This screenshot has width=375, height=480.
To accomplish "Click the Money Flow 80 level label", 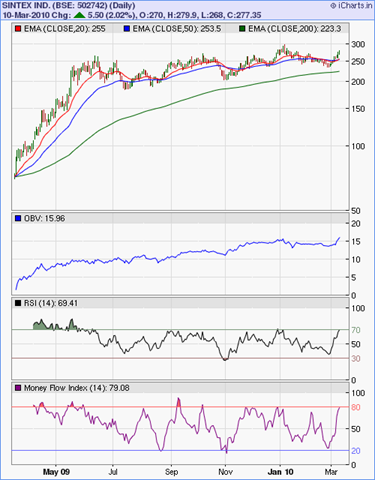I will click(x=356, y=407).
